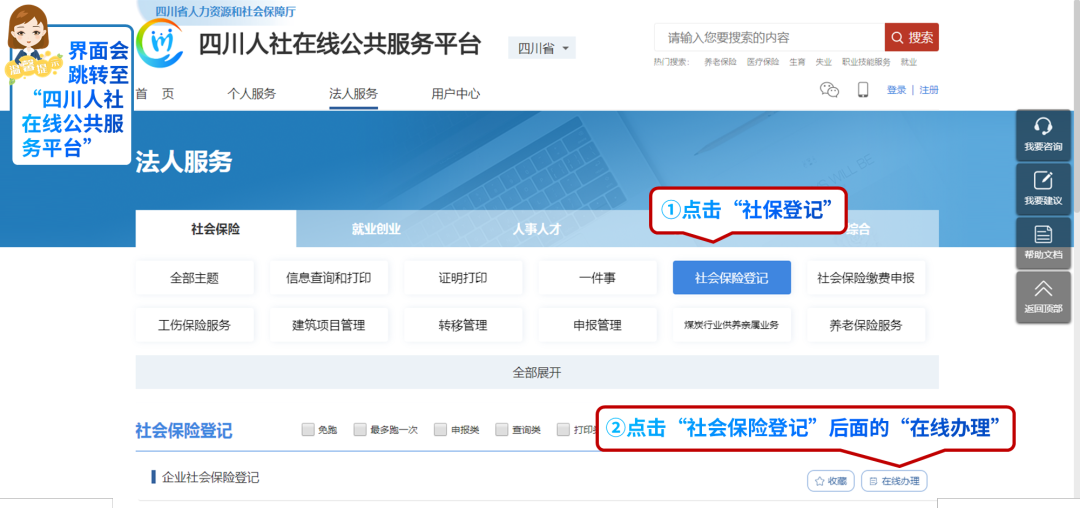Open the 帮助文档 document icon
This screenshot has height=508, width=1080.
pyautogui.click(x=1043, y=233)
